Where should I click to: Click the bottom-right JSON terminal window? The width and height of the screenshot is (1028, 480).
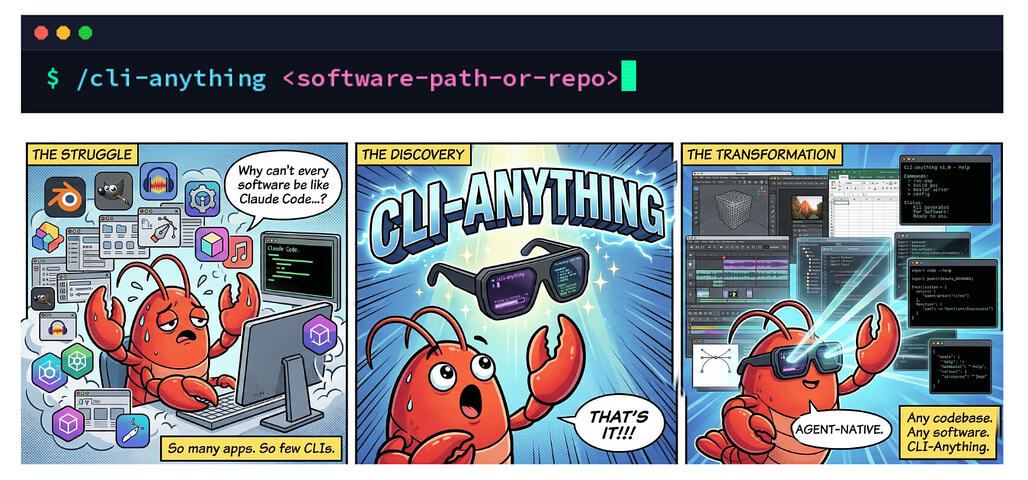pyautogui.click(x=959, y=367)
